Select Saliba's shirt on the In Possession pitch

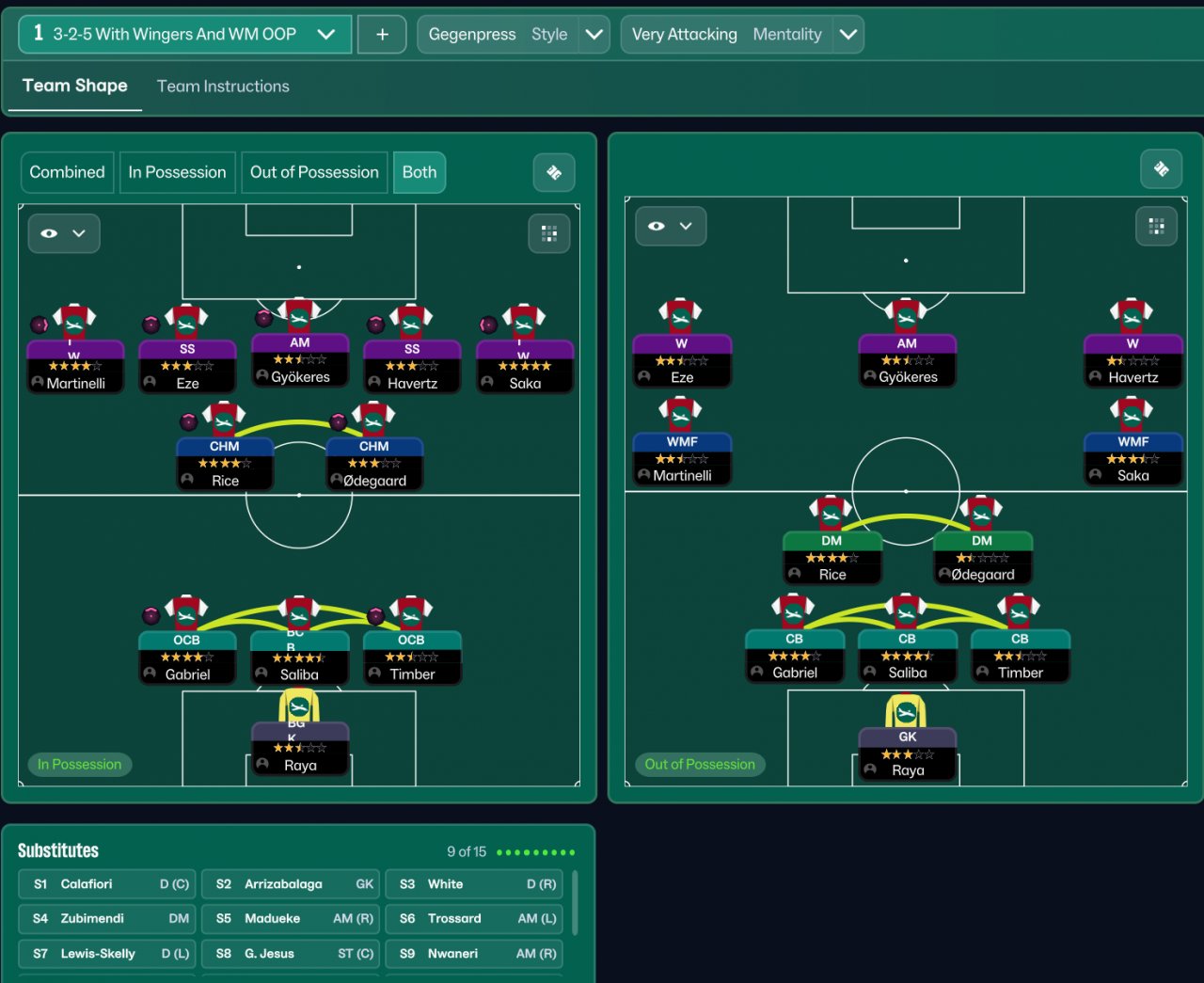pos(299,613)
